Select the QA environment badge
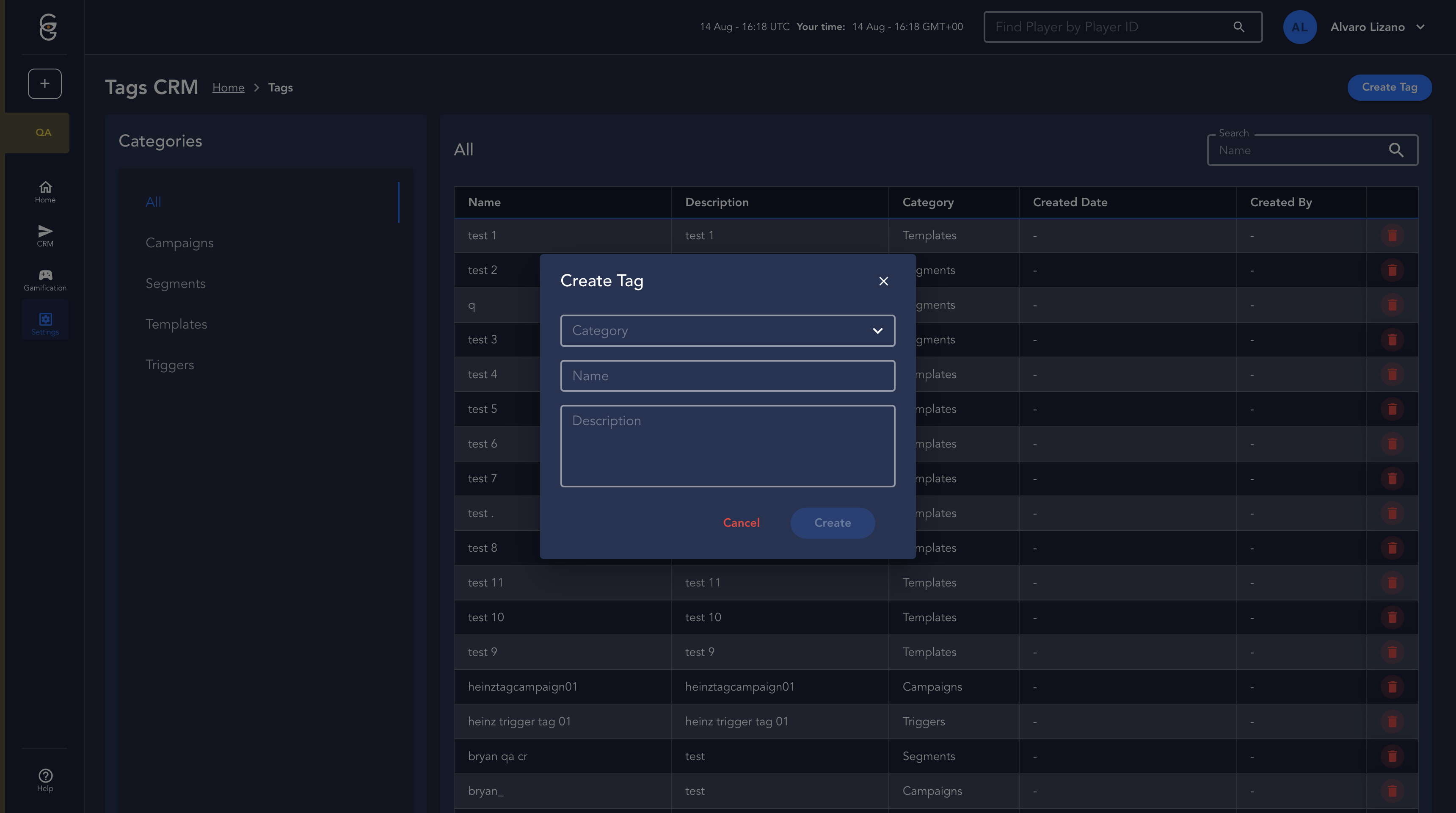 [43, 132]
